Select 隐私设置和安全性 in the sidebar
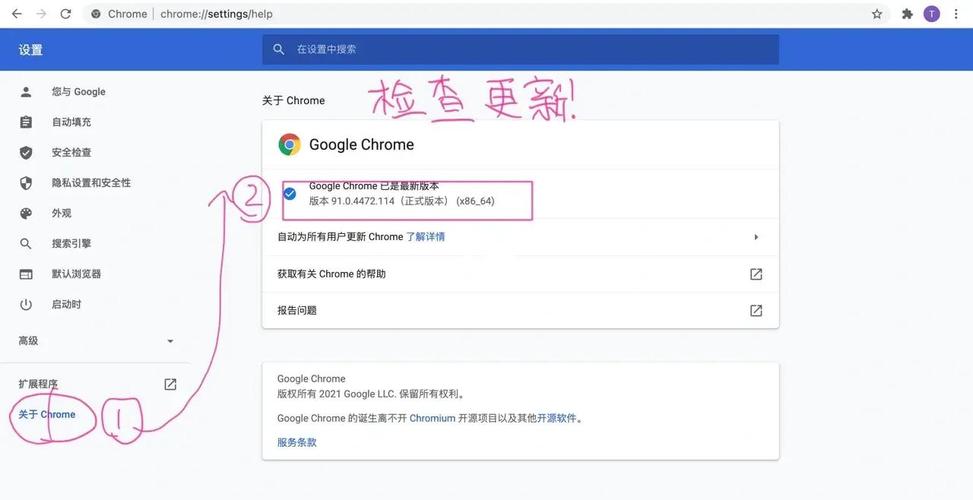The width and height of the screenshot is (973, 500). [x=91, y=183]
